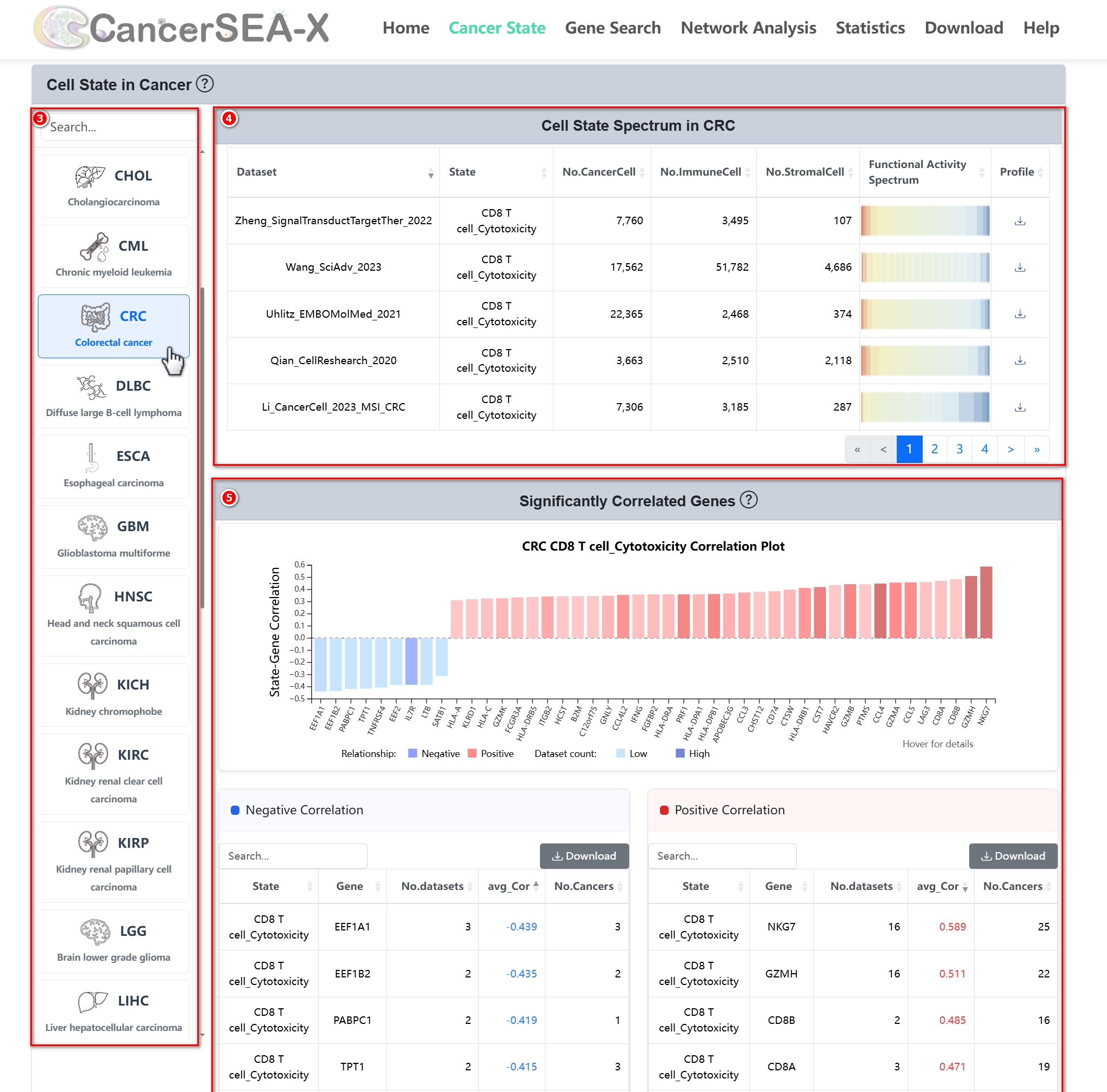Sort by No.CancerCell column arrows
The height and width of the screenshot is (1092, 1107).
point(642,172)
